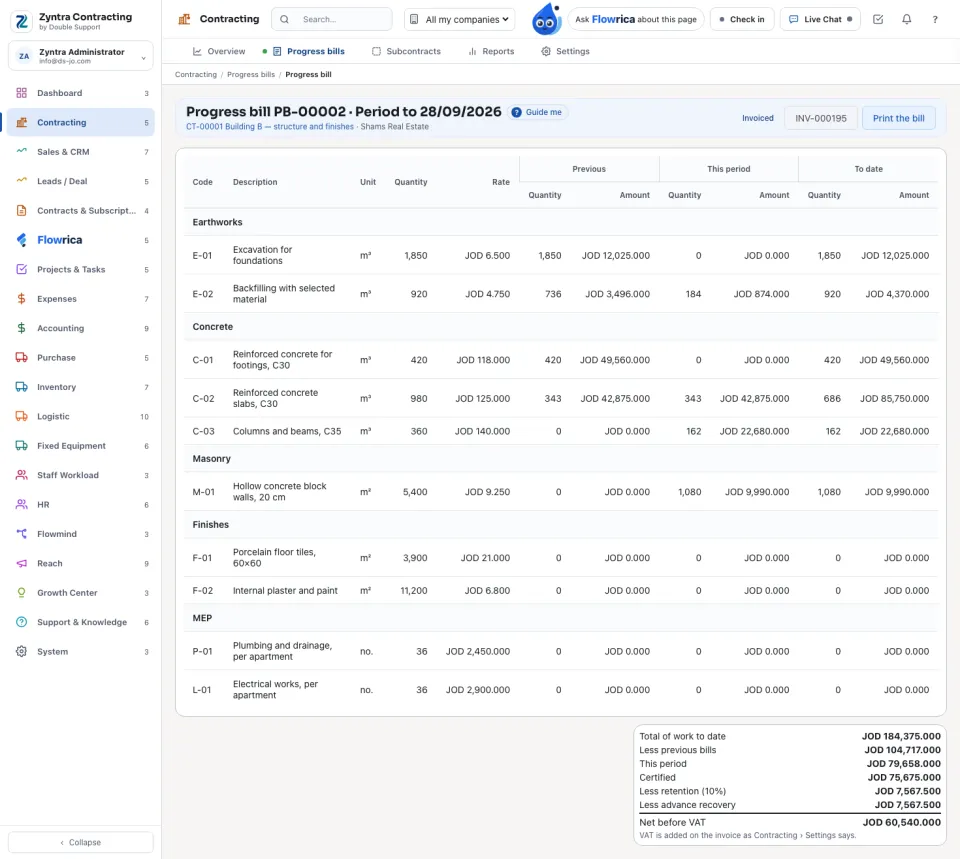This screenshot has height=859, width=960.
Task: Click the Contracting breadcrumb link
Action: point(196,75)
